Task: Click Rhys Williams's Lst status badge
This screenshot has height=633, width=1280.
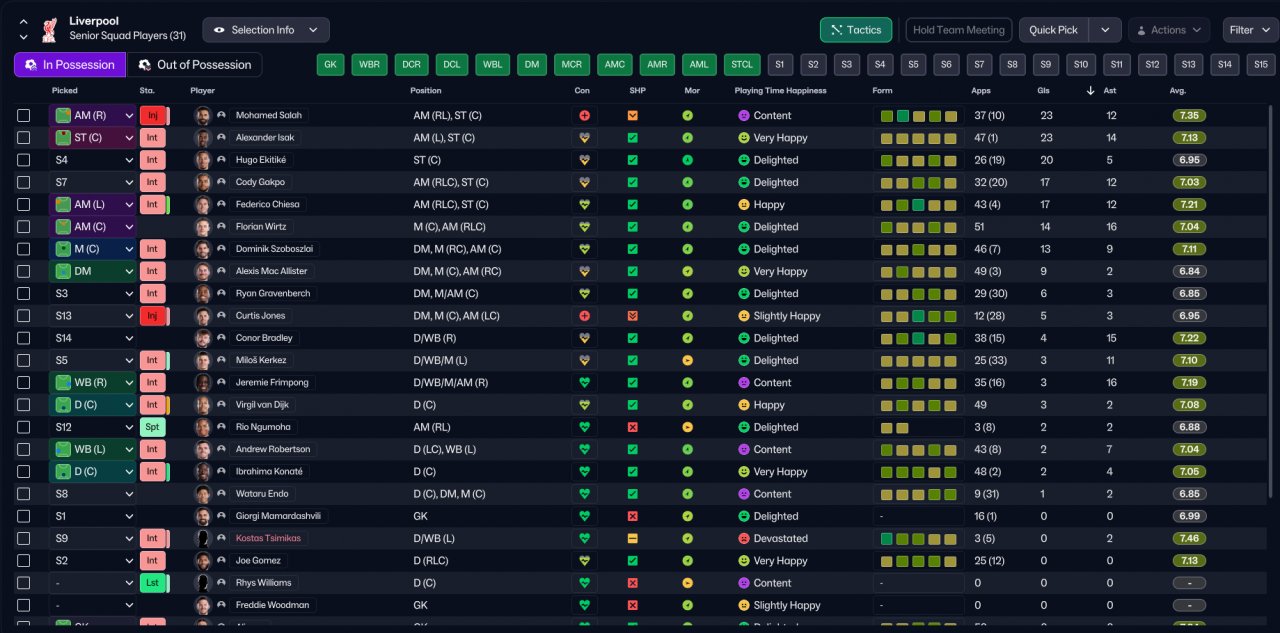Action: pyautogui.click(x=152, y=583)
